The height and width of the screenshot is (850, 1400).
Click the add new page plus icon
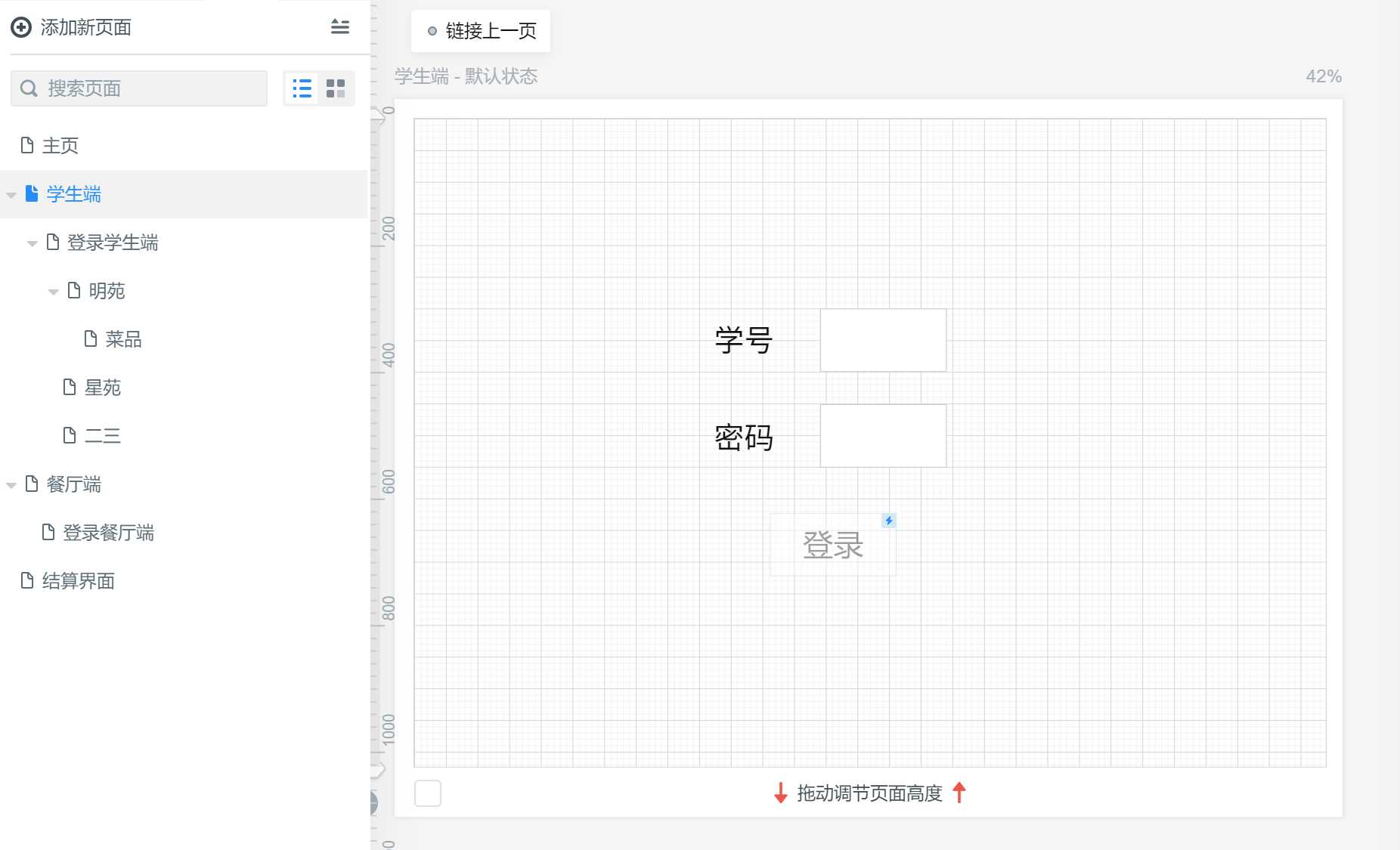(x=21, y=28)
